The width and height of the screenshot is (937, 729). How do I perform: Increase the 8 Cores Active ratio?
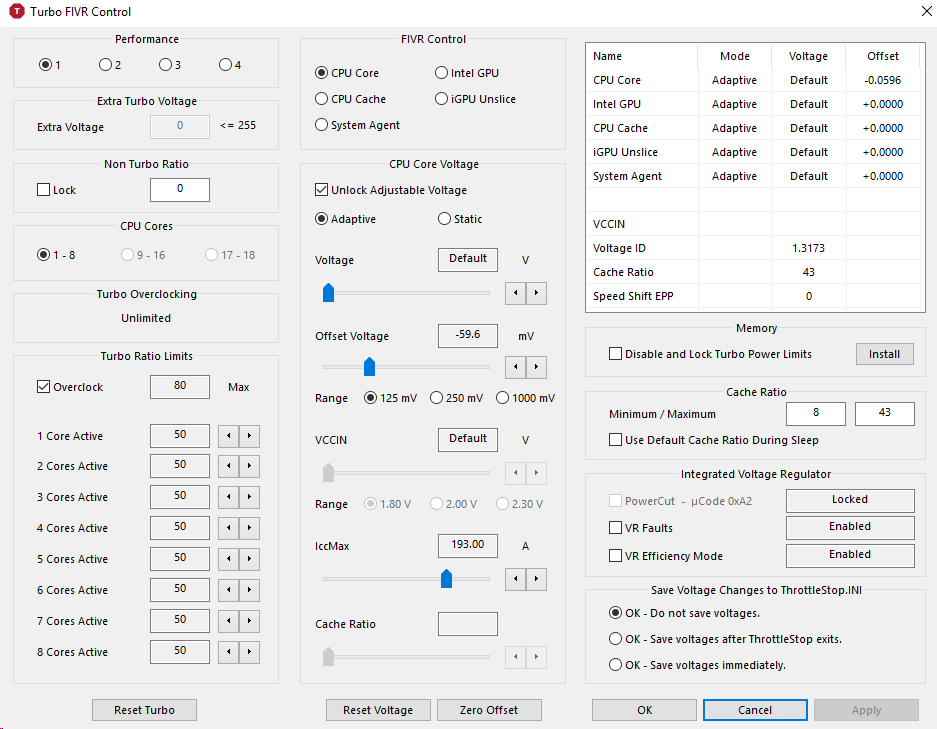pyautogui.click(x=250, y=652)
